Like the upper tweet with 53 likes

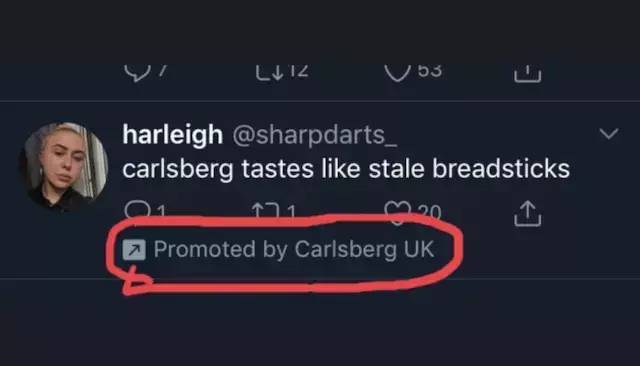point(398,73)
